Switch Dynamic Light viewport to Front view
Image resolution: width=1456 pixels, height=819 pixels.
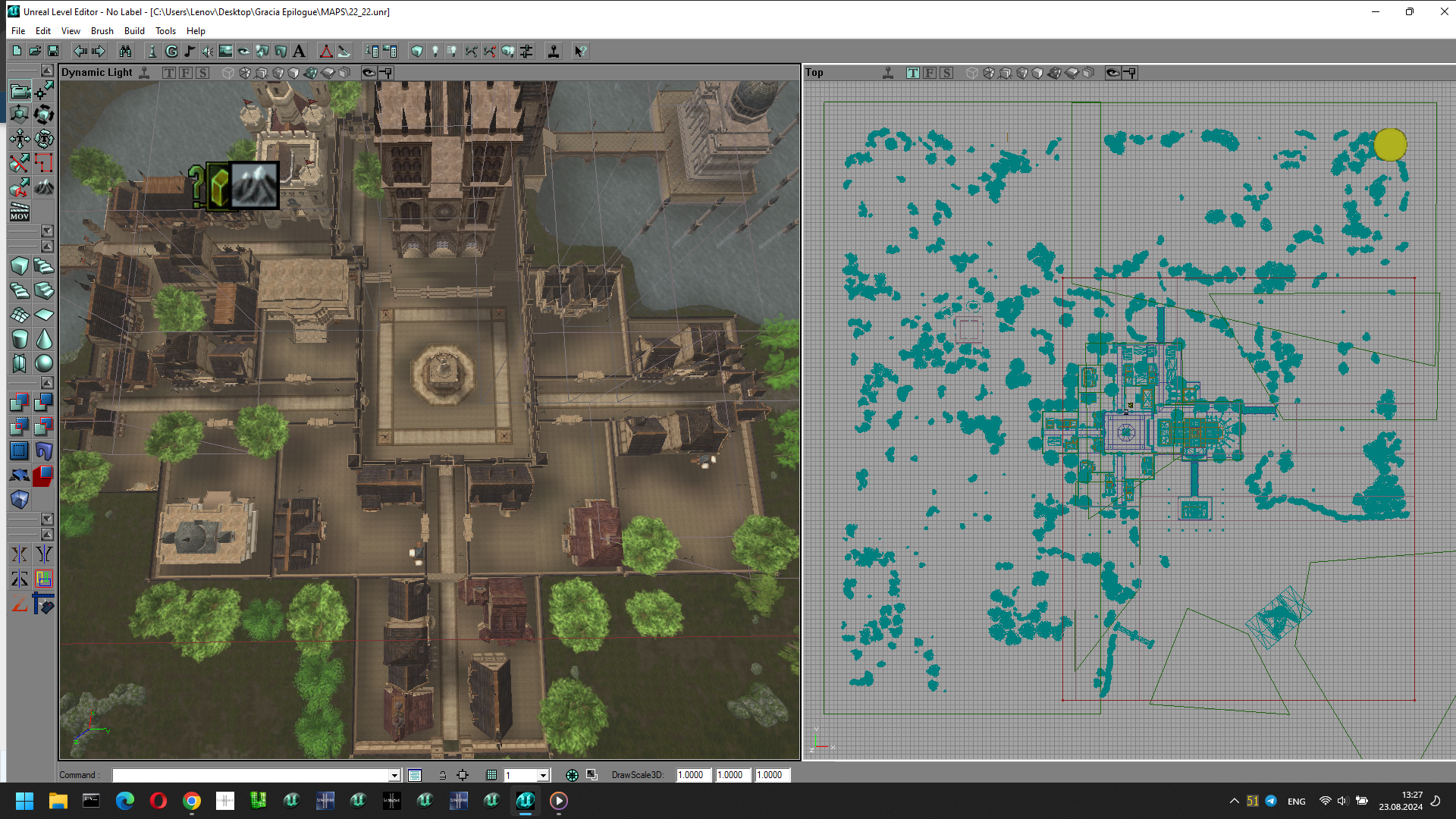186,73
